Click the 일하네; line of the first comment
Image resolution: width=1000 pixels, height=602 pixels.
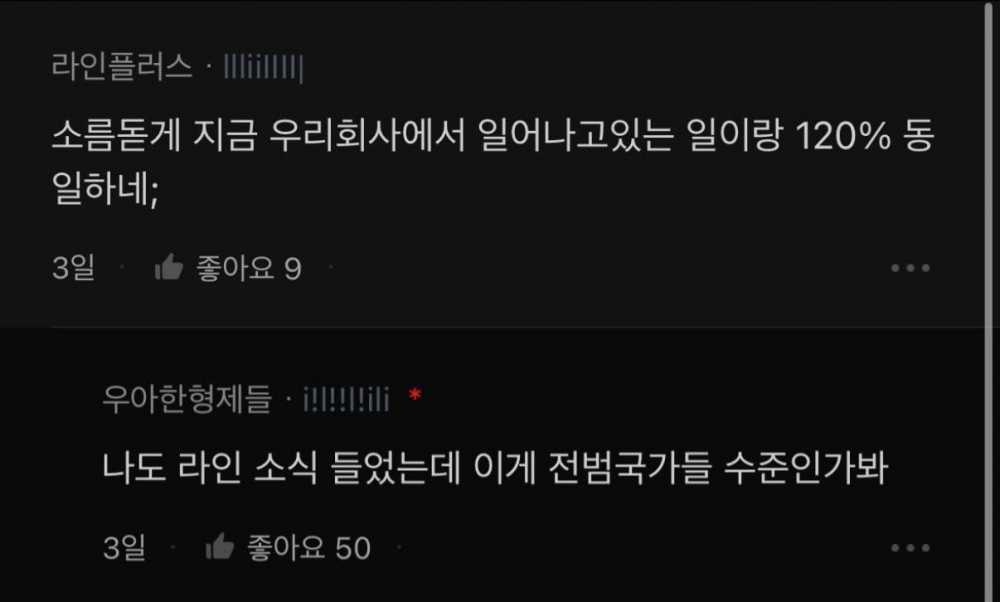[105, 189]
